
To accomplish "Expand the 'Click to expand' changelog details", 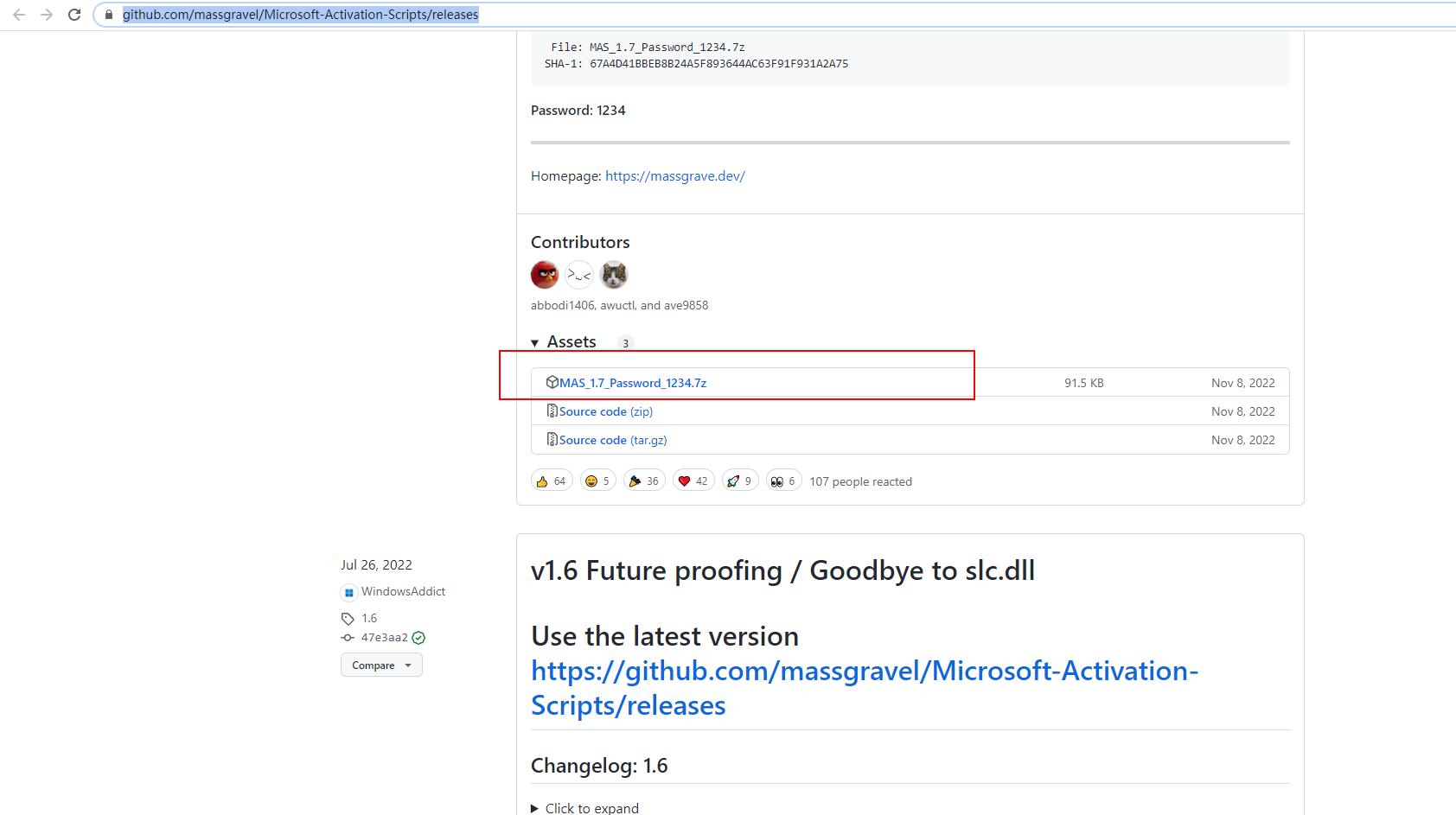I will coord(584,808).
